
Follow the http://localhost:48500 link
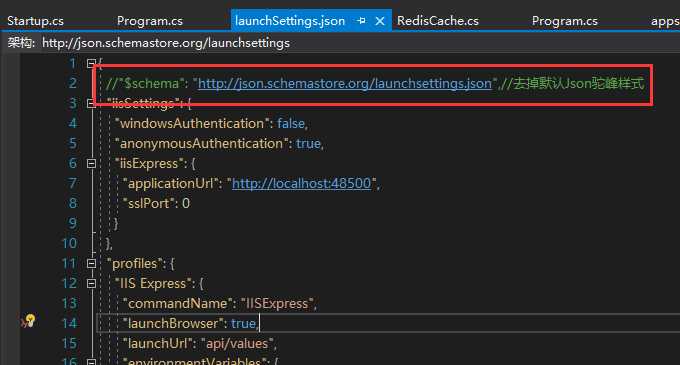pos(301,183)
